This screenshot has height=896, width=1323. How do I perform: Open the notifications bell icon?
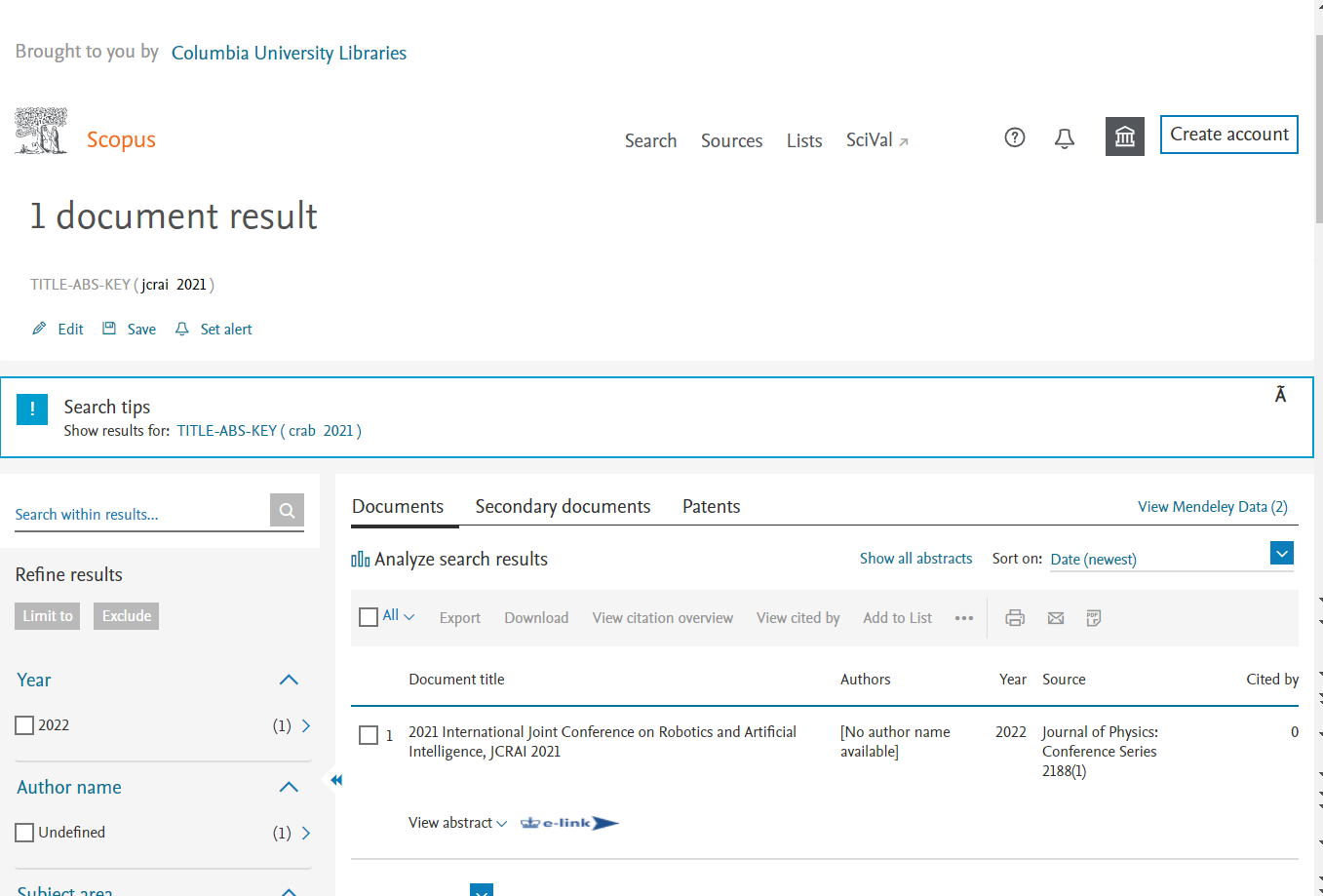click(1065, 138)
